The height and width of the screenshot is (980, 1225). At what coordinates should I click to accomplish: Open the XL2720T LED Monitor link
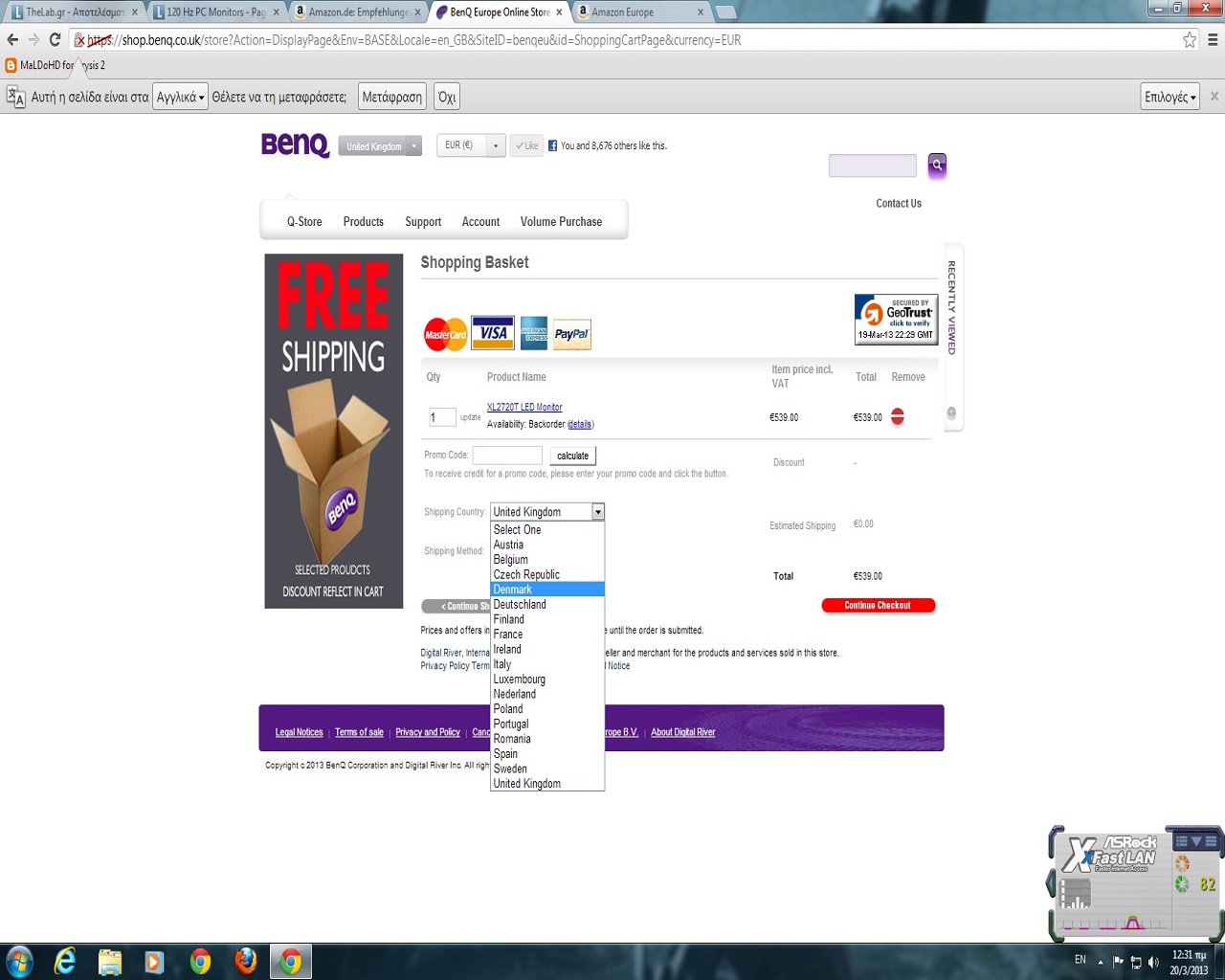[524, 407]
